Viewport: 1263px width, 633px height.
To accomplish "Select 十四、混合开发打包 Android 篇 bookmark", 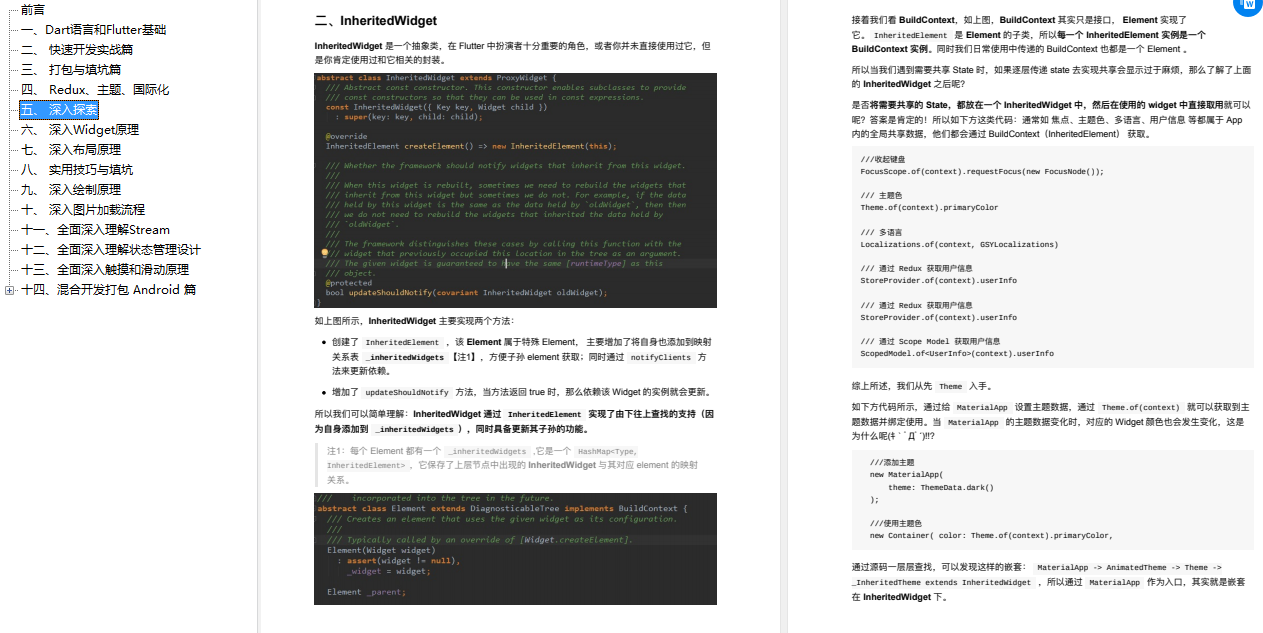I will (109, 290).
